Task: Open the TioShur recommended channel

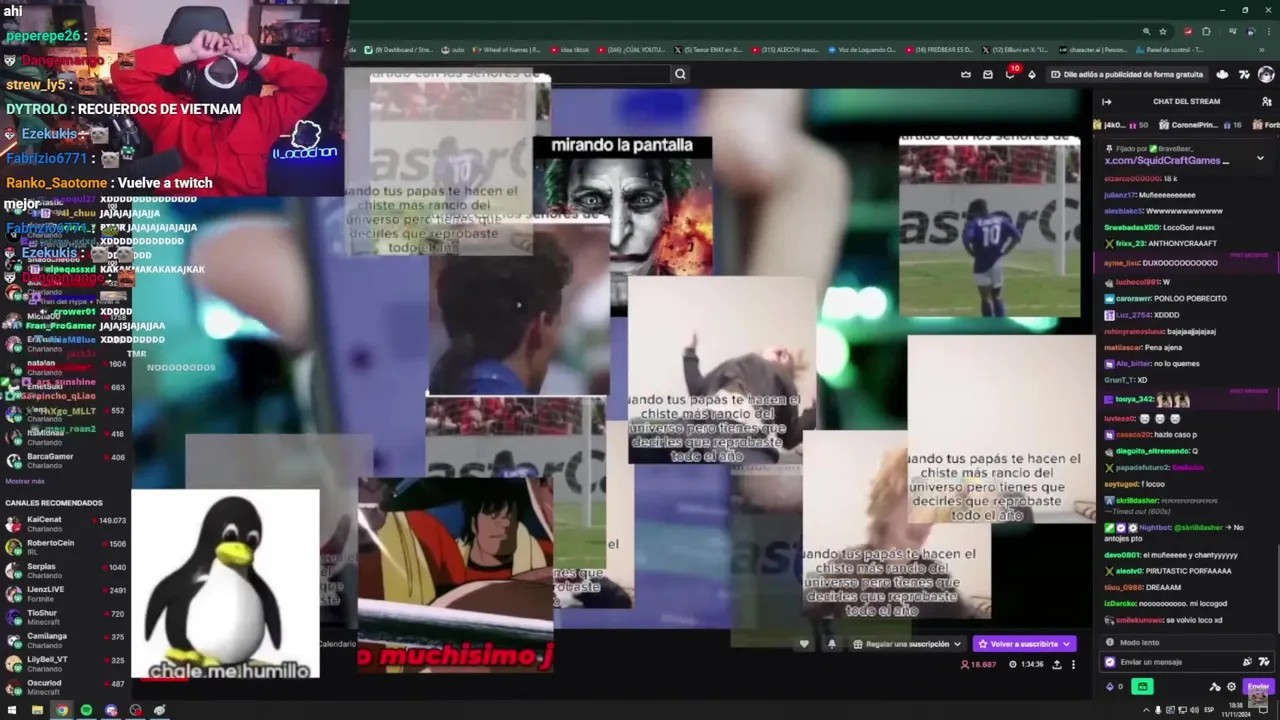Action: (x=65, y=616)
